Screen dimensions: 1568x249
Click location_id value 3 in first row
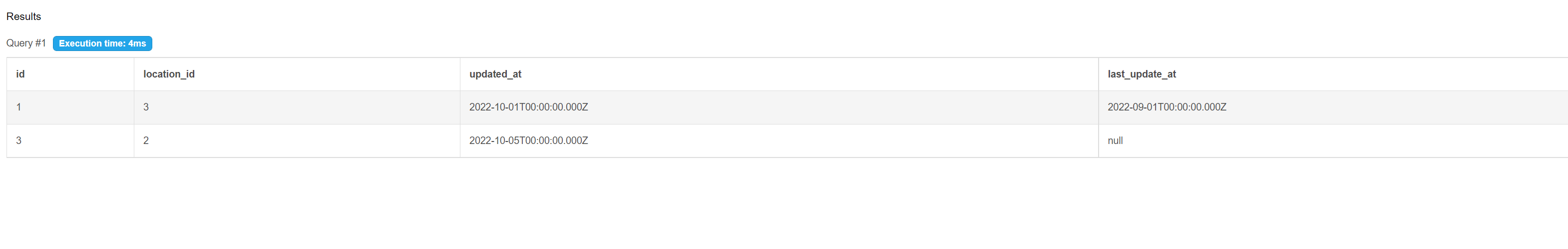(146, 107)
